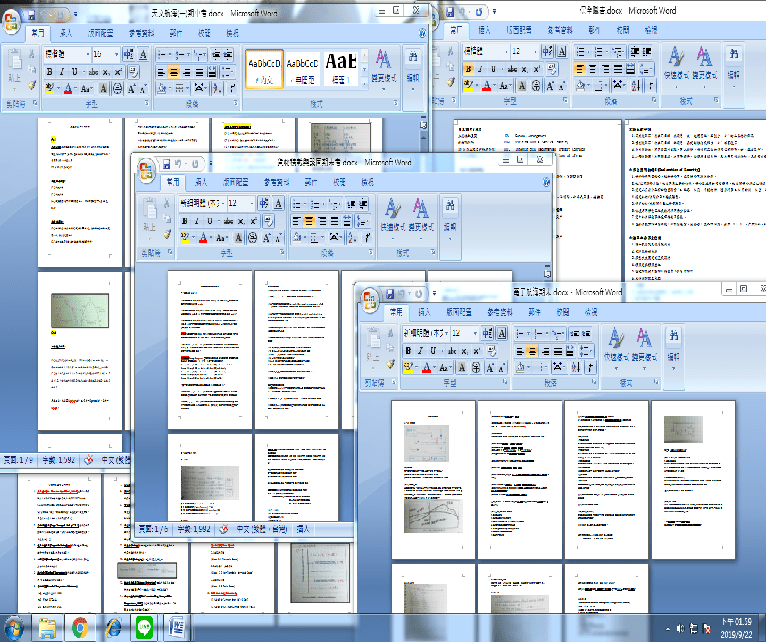This screenshot has height=642, width=766.
Task: Click Help question mark in middle Word window
Action: 546,182
